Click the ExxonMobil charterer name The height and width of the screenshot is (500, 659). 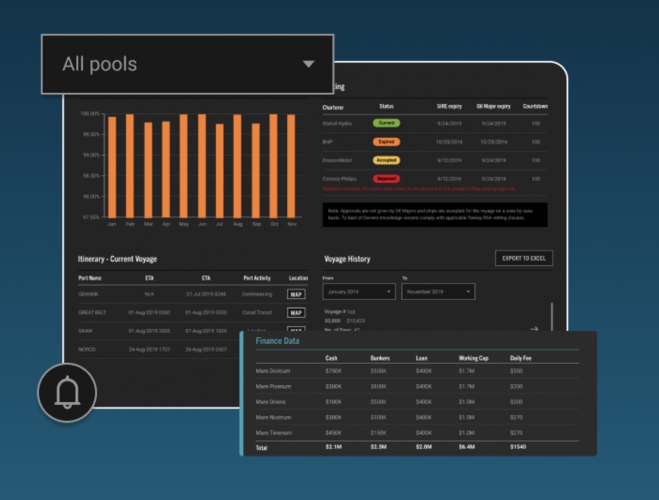pyautogui.click(x=337, y=161)
